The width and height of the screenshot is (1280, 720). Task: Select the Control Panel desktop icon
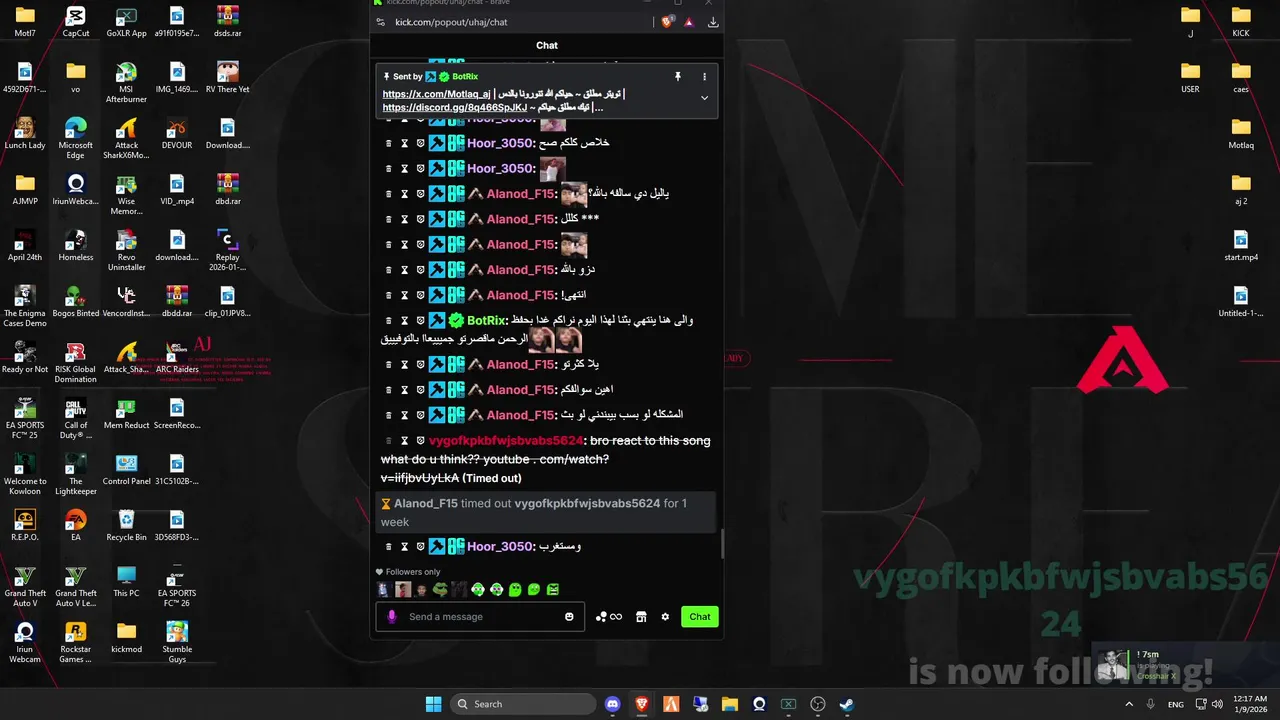pos(126,470)
